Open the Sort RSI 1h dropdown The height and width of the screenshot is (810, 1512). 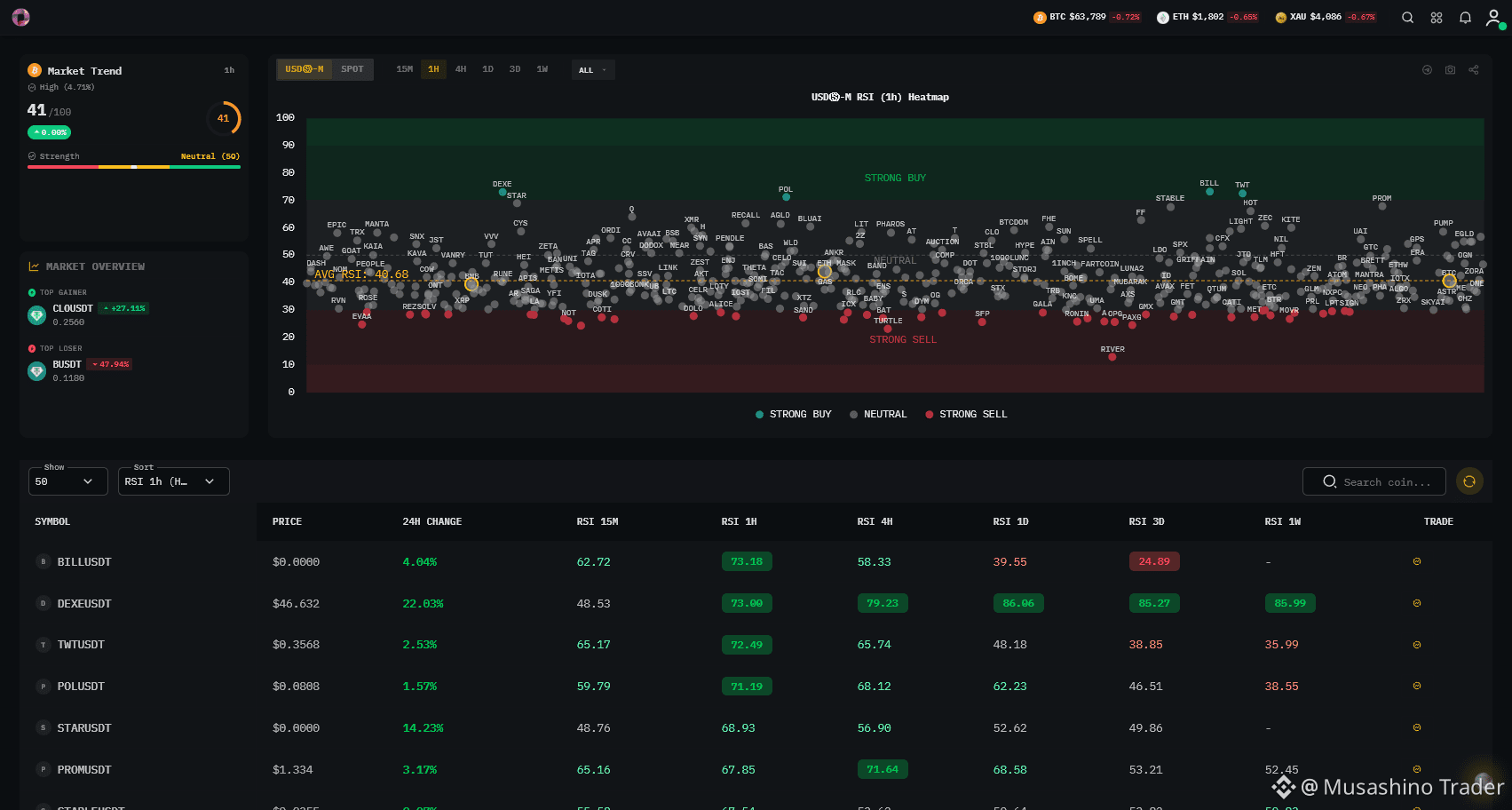click(174, 481)
